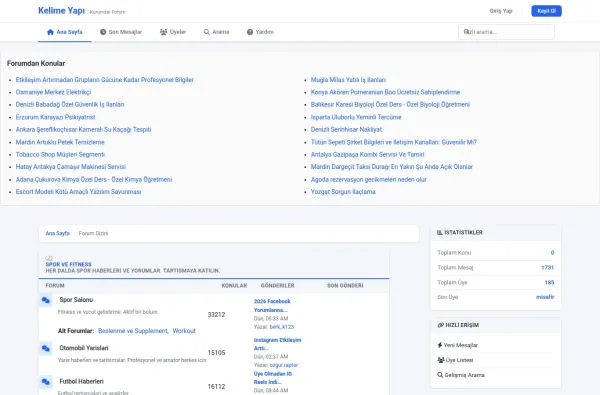Click the link icon in Hızlı Erişim header
This screenshot has height=395, width=600.
[x=440, y=325]
